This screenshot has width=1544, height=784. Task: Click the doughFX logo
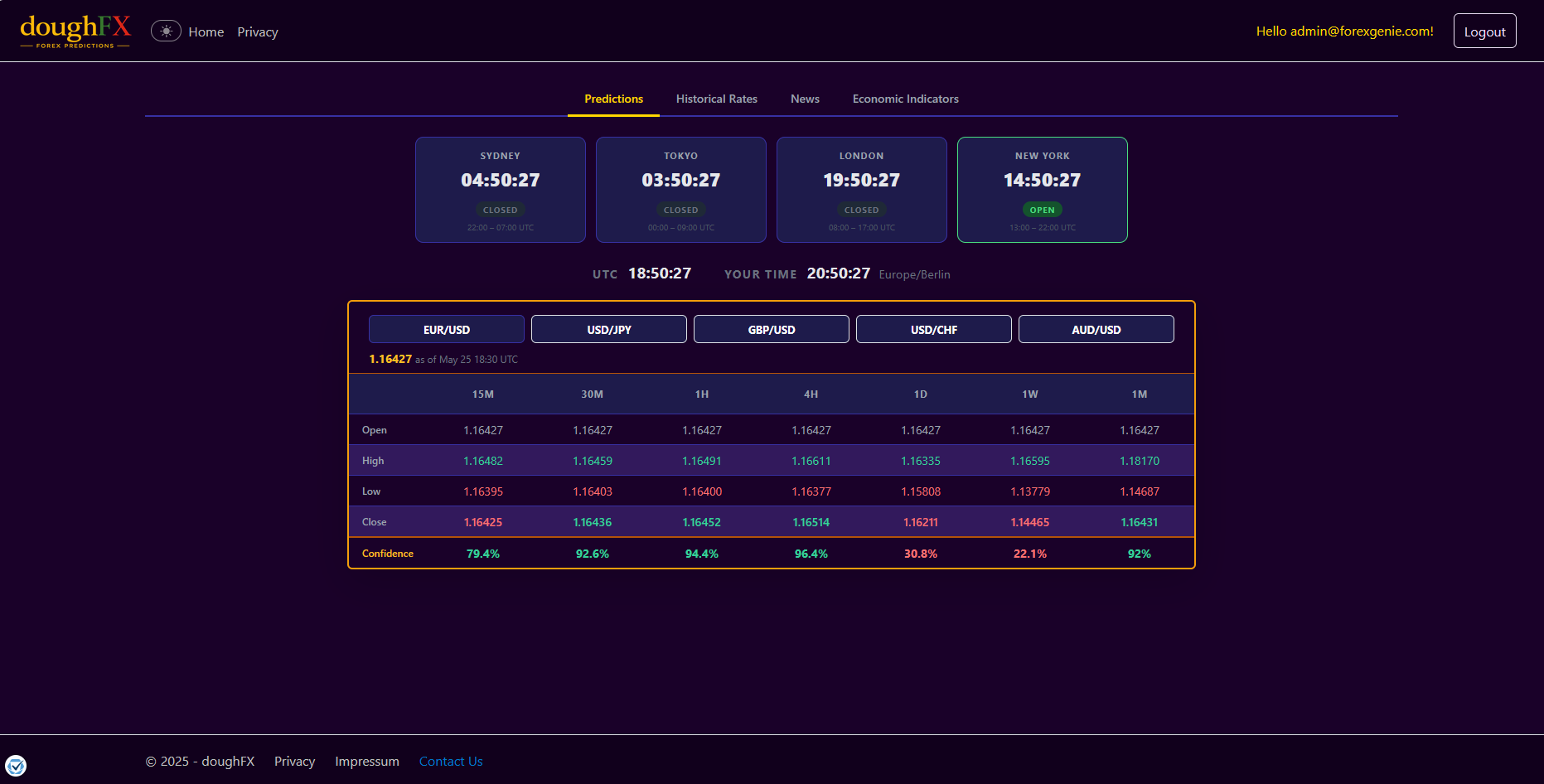tap(75, 31)
